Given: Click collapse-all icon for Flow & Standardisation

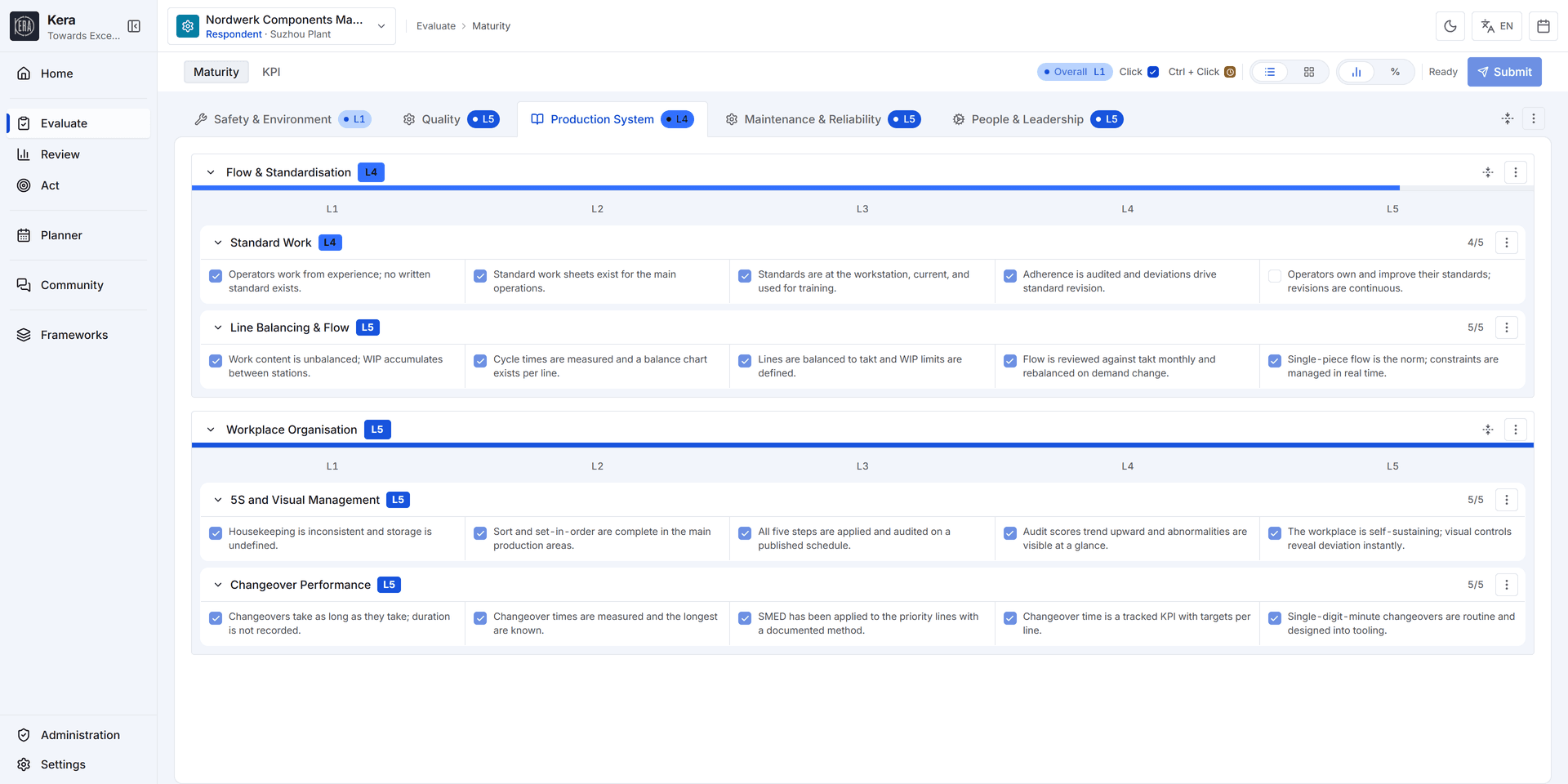Looking at the screenshot, I should click(x=1488, y=172).
